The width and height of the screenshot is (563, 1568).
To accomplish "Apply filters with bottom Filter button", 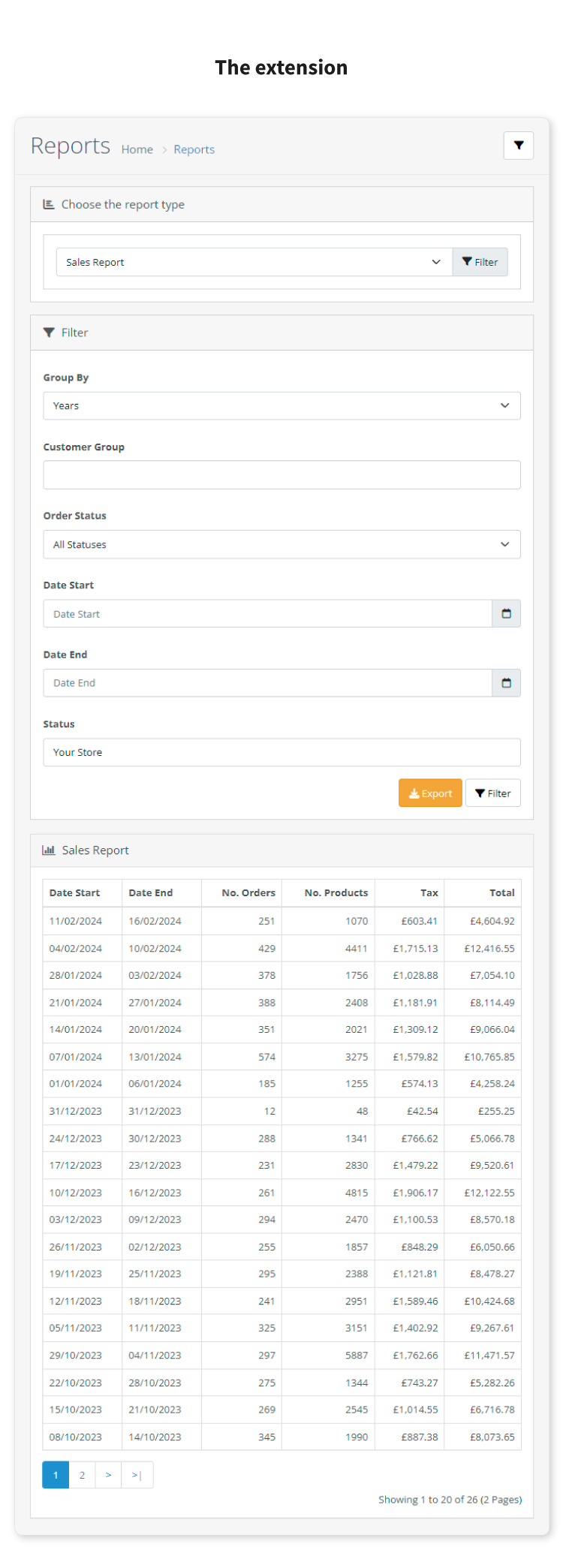I will pyautogui.click(x=493, y=793).
